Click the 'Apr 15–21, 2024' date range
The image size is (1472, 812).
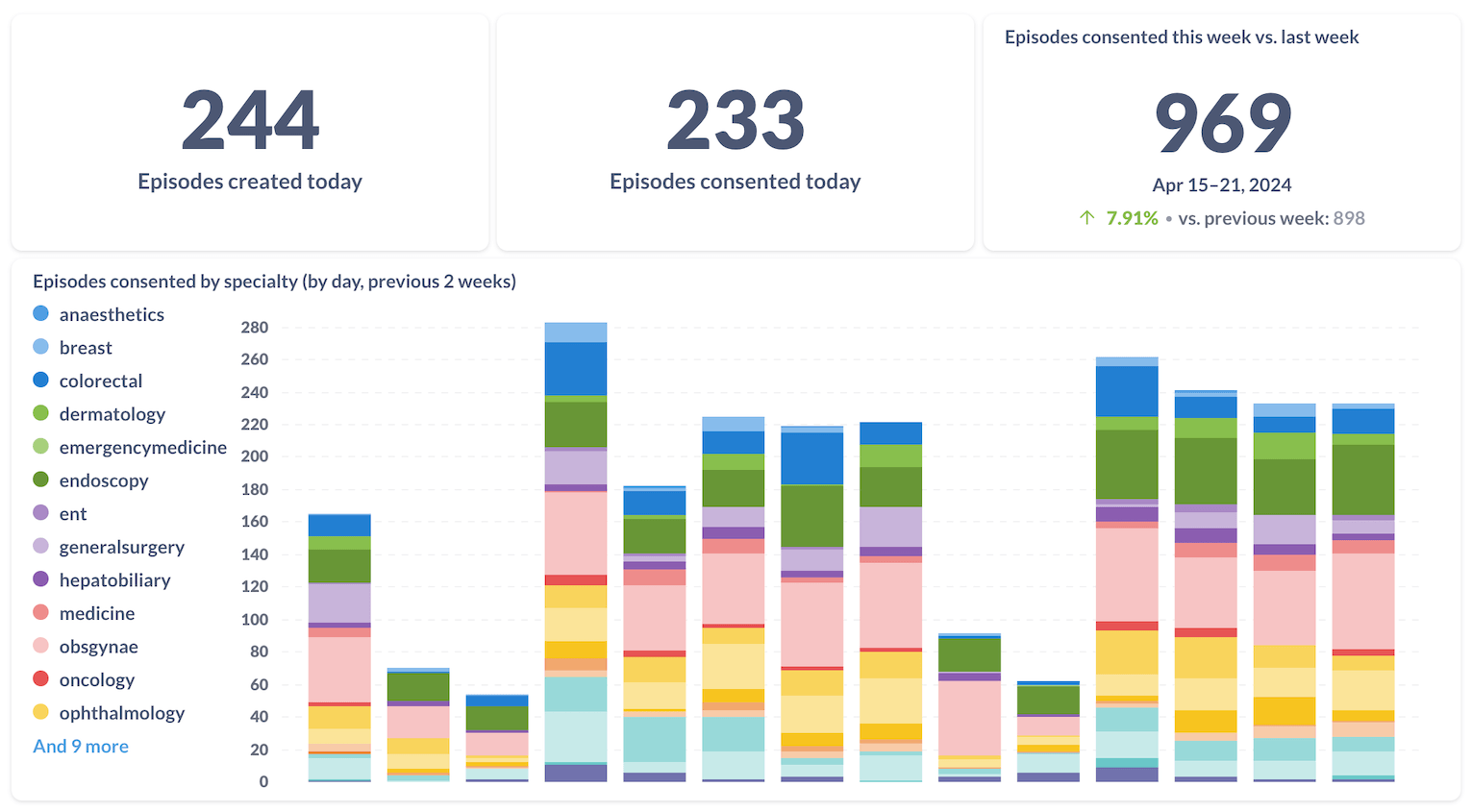[x=1222, y=185]
